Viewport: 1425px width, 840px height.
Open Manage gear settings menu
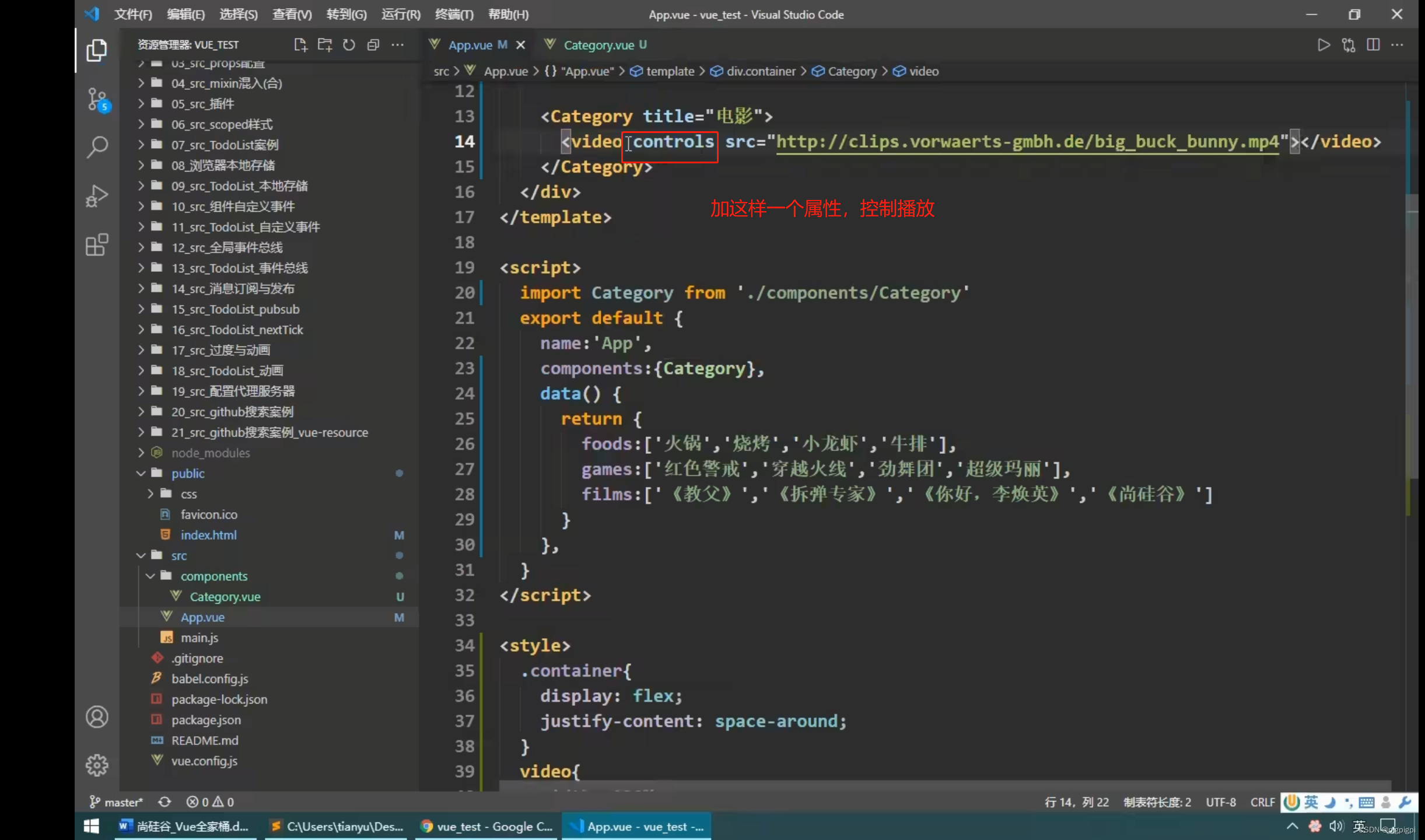(97, 765)
